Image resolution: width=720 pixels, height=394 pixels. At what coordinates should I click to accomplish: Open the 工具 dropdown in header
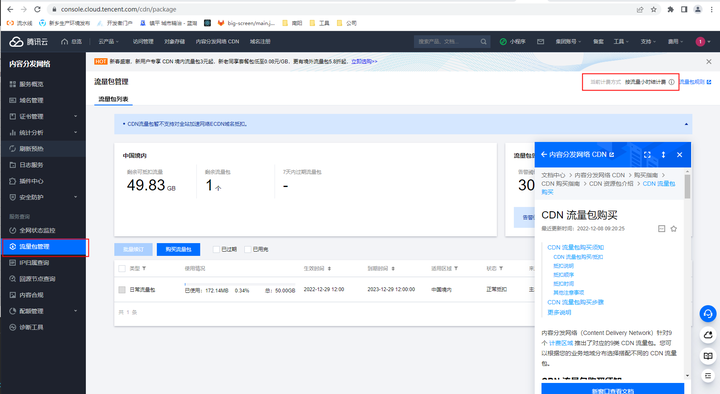pyautogui.click(x=621, y=42)
